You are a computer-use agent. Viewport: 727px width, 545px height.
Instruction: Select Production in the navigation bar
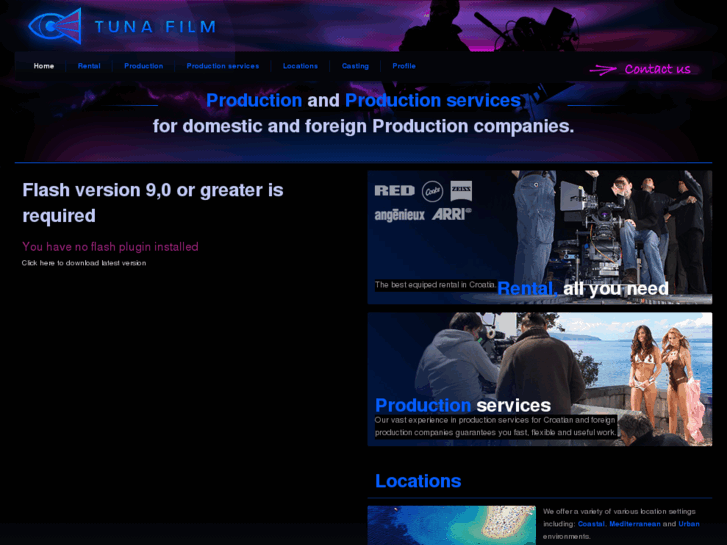click(144, 66)
